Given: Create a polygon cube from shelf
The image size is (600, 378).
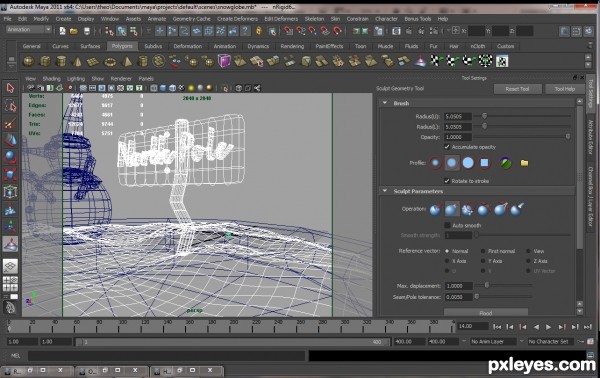Looking at the screenshot, I should click(45, 61).
